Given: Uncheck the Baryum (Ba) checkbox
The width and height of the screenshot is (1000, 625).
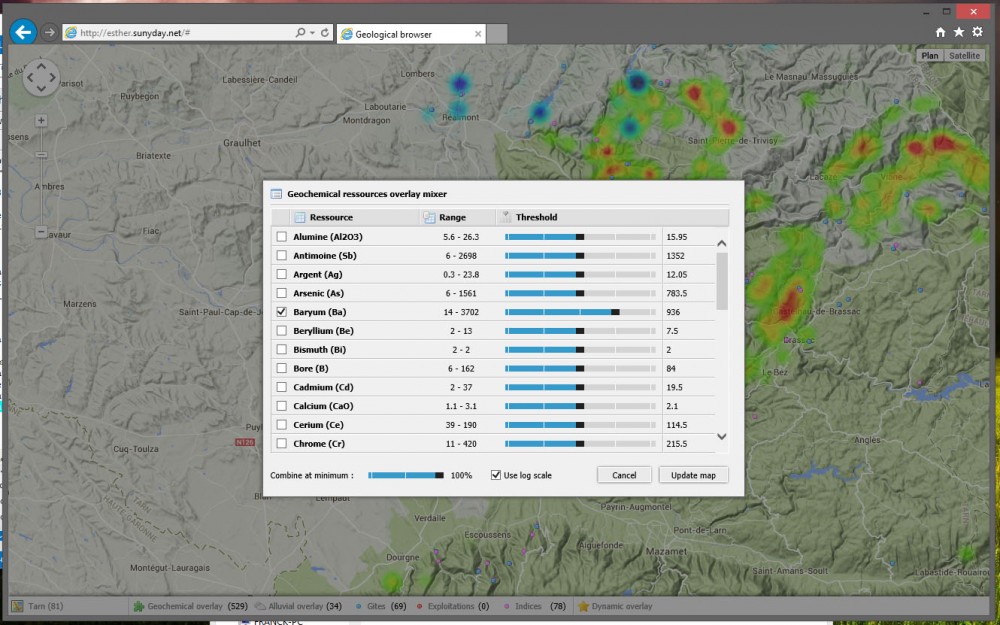Looking at the screenshot, I should (282, 312).
